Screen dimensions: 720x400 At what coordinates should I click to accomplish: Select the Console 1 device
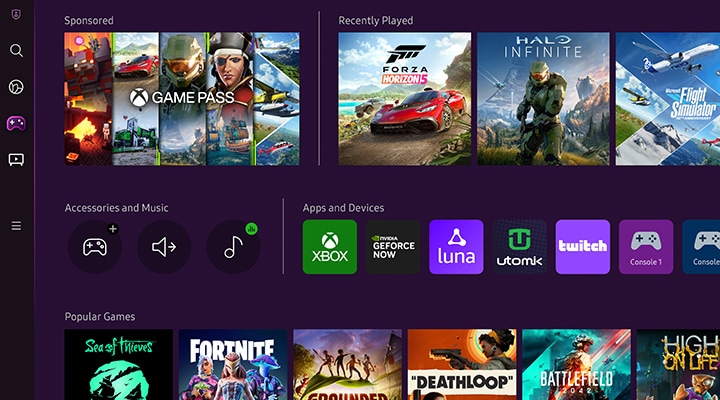[645, 247]
